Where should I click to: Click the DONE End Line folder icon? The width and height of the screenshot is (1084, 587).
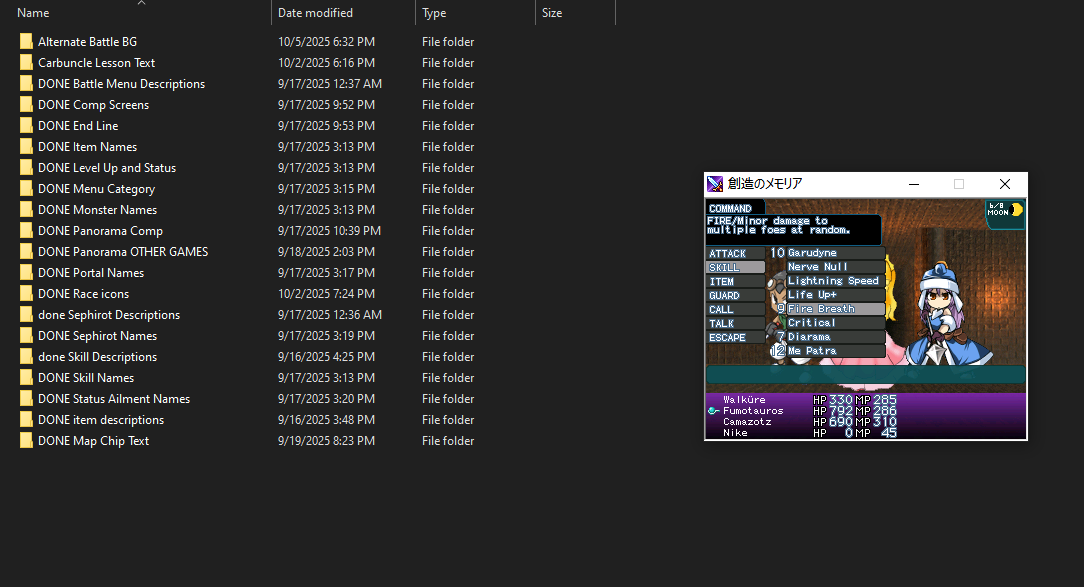tap(26, 125)
